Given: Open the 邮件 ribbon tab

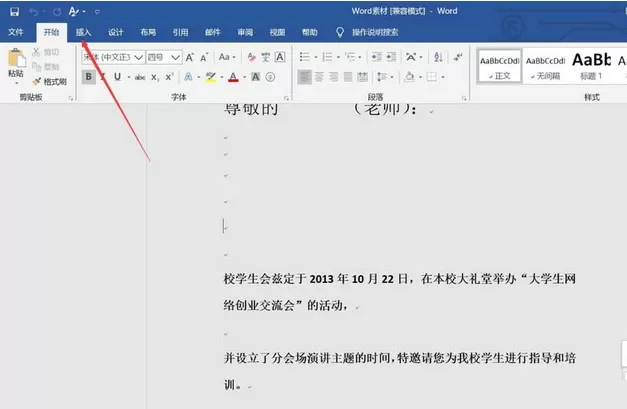Looking at the screenshot, I should pyautogui.click(x=213, y=32).
